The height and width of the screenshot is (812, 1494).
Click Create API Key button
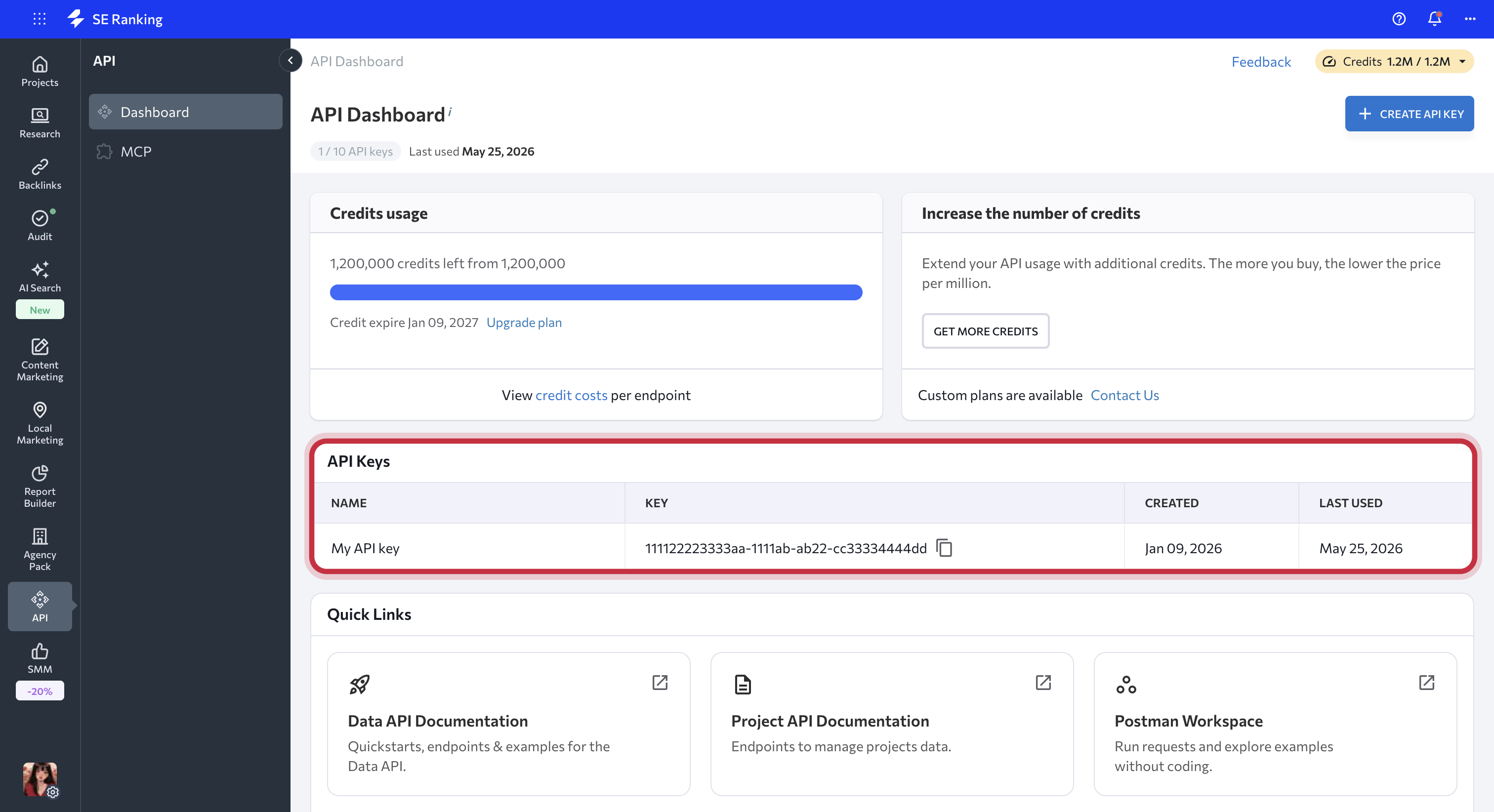(x=1409, y=113)
